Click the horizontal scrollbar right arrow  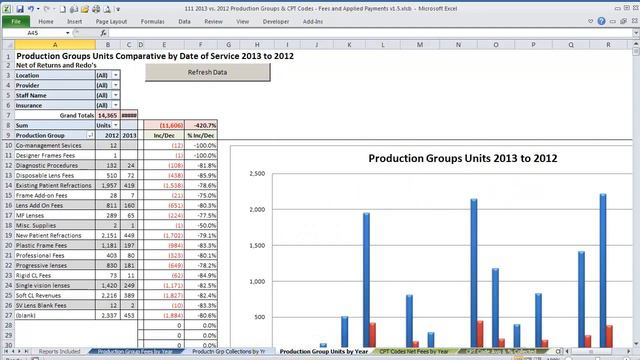pos(629,351)
